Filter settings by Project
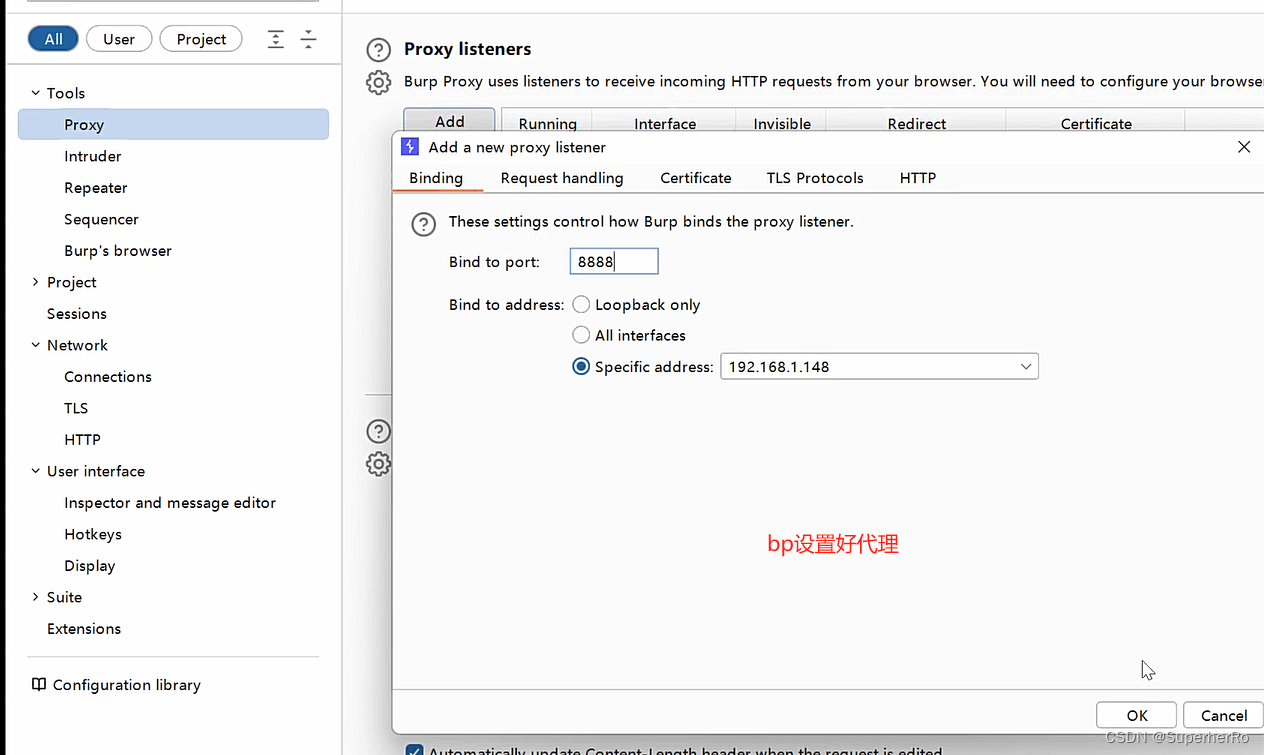Image resolution: width=1264 pixels, height=755 pixels. tap(201, 39)
